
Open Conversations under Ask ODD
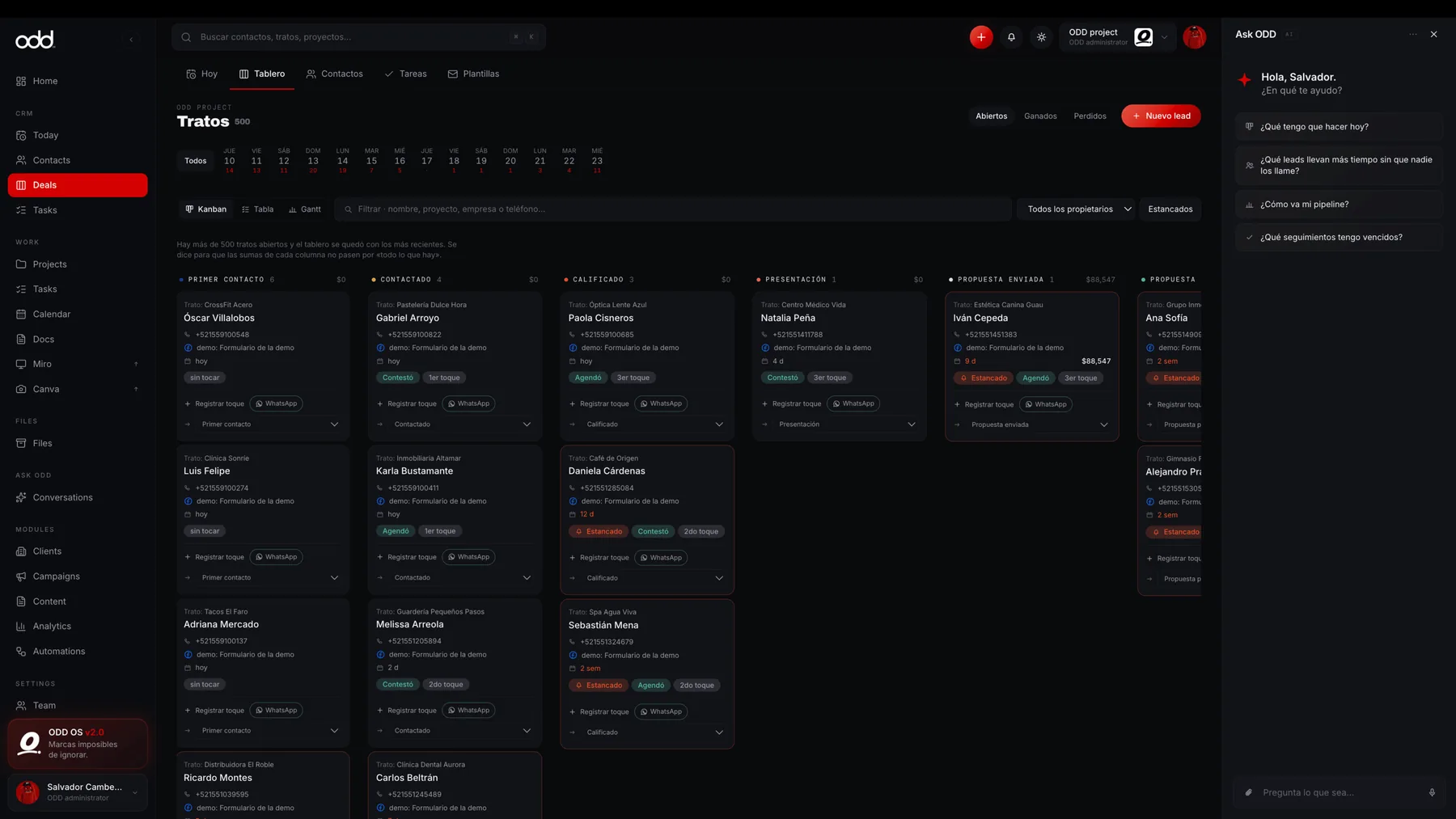click(78, 497)
